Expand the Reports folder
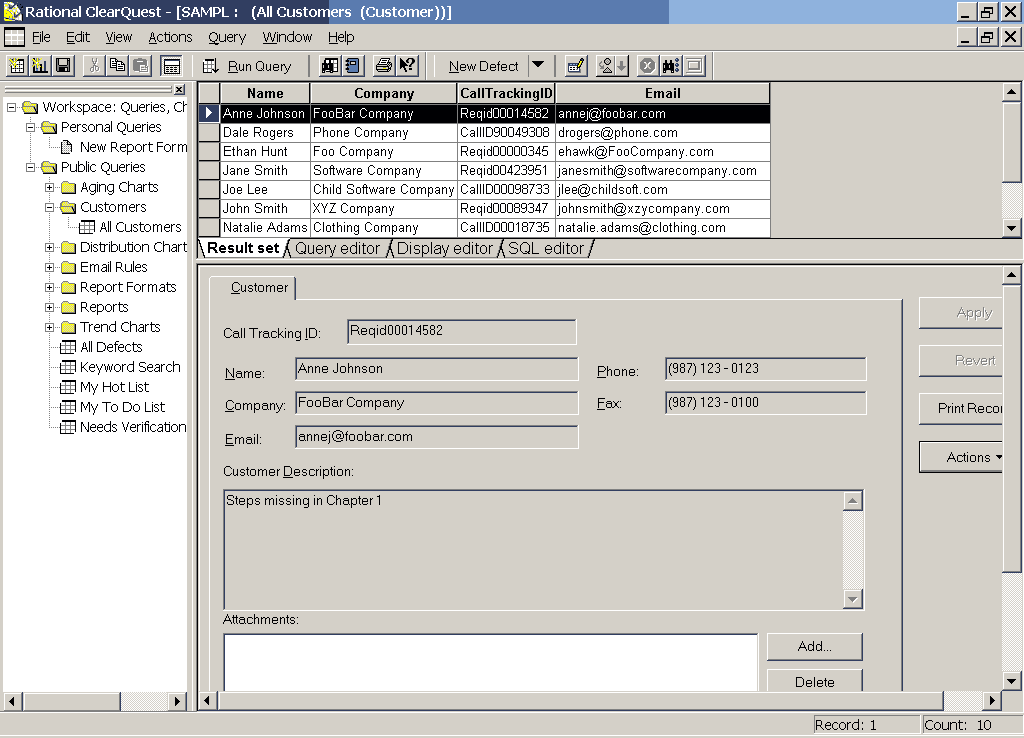1024x738 pixels. pyautogui.click(x=50, y=307)
